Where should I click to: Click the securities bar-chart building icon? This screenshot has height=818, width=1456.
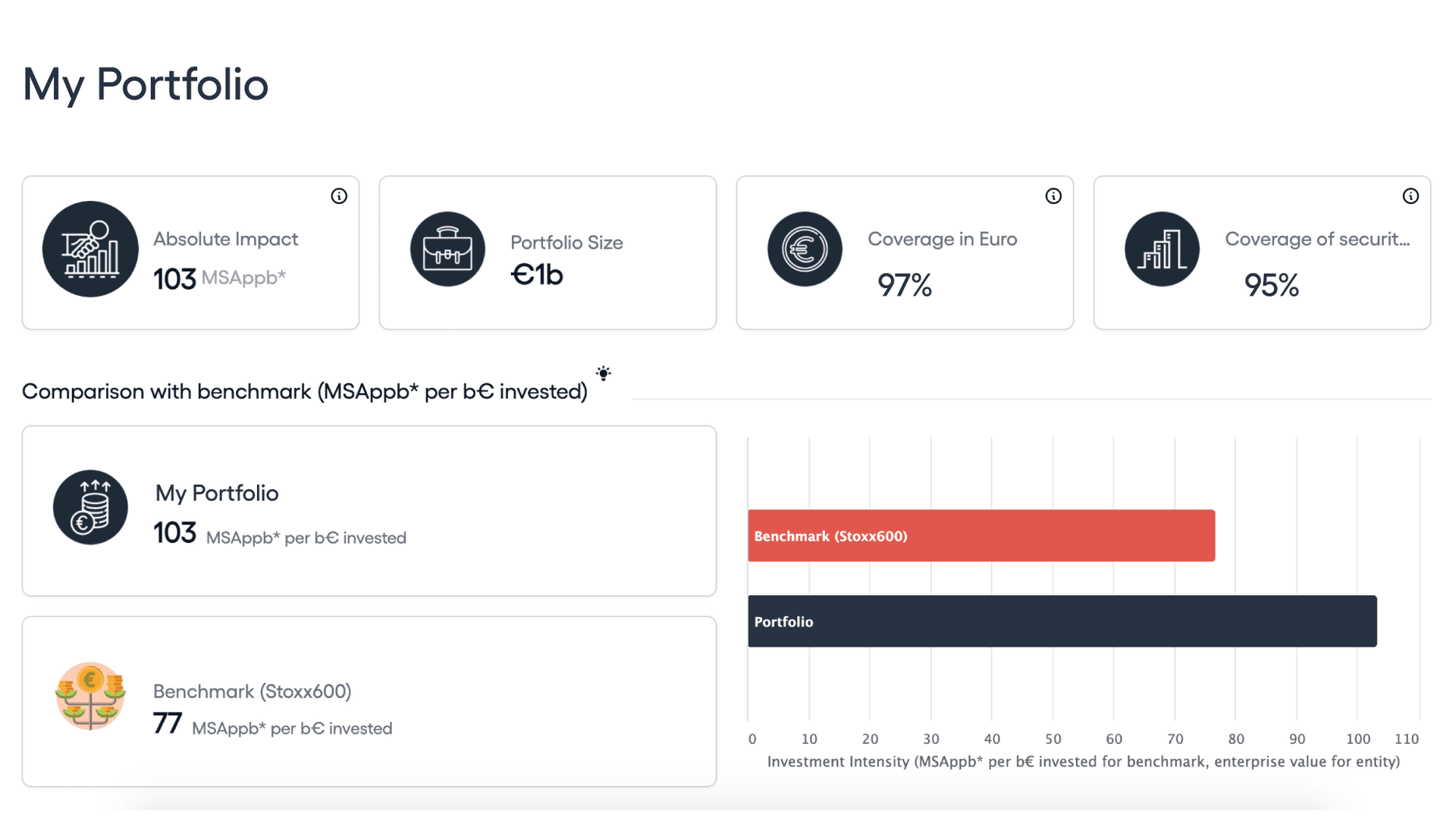click(x=1162, y=249)
